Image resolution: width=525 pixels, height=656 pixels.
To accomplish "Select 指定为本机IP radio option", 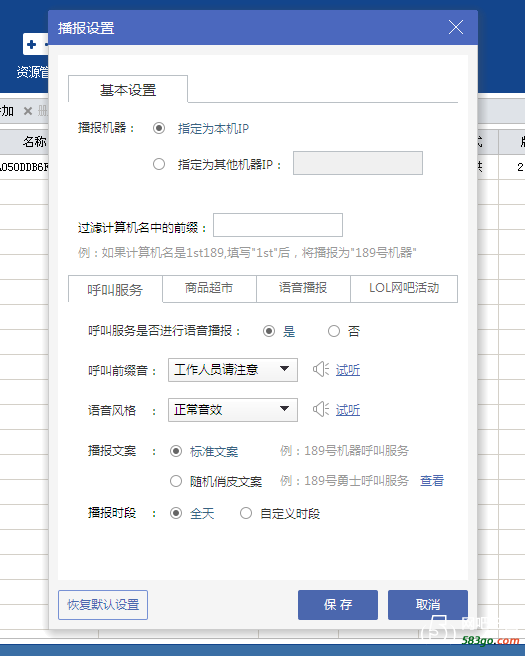I will [159, 128].
